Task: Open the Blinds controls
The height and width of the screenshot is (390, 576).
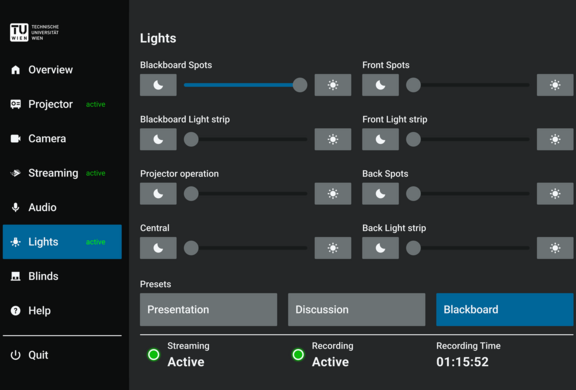Action: (62, 276)
